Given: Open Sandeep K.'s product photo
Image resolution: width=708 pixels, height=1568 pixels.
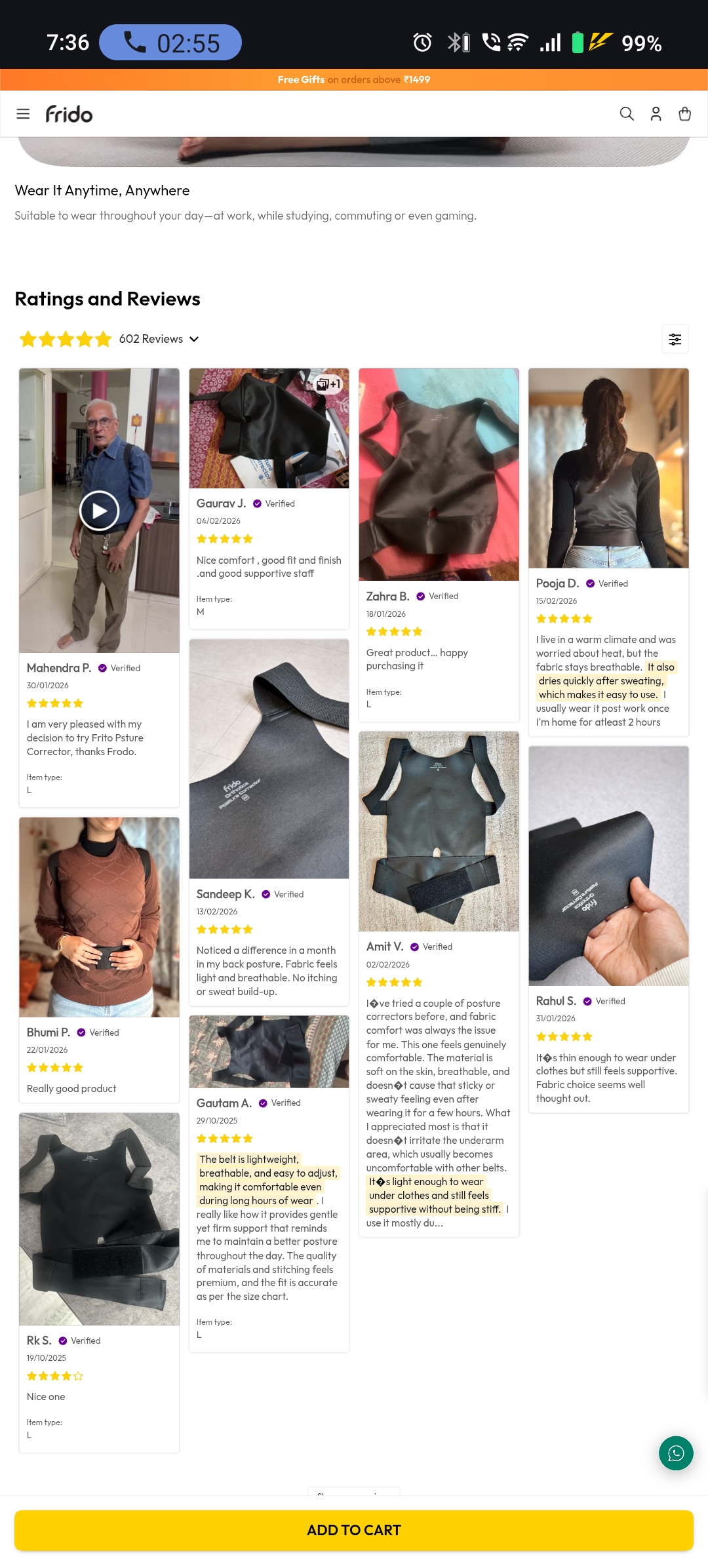Looking at the screenshot, I should pos(269,759).
